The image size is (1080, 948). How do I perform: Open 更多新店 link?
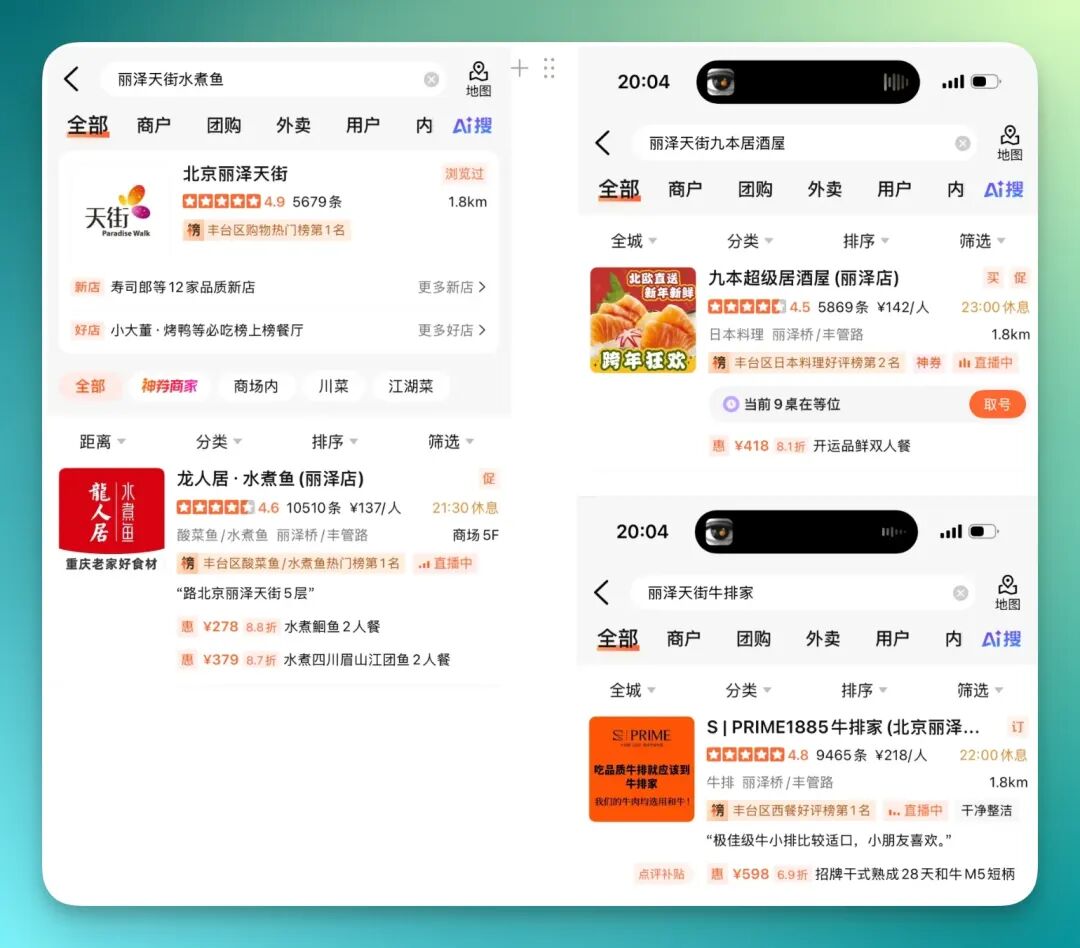452,287
